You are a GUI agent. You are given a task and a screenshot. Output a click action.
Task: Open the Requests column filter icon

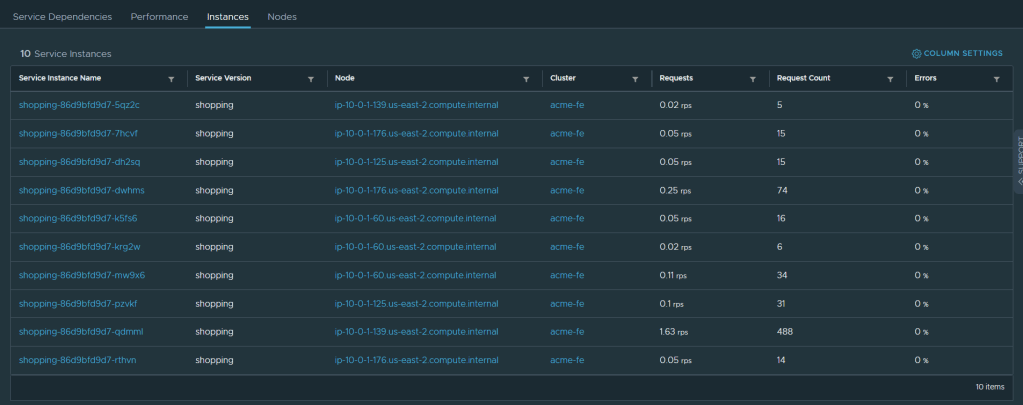(x=752, y=79)
